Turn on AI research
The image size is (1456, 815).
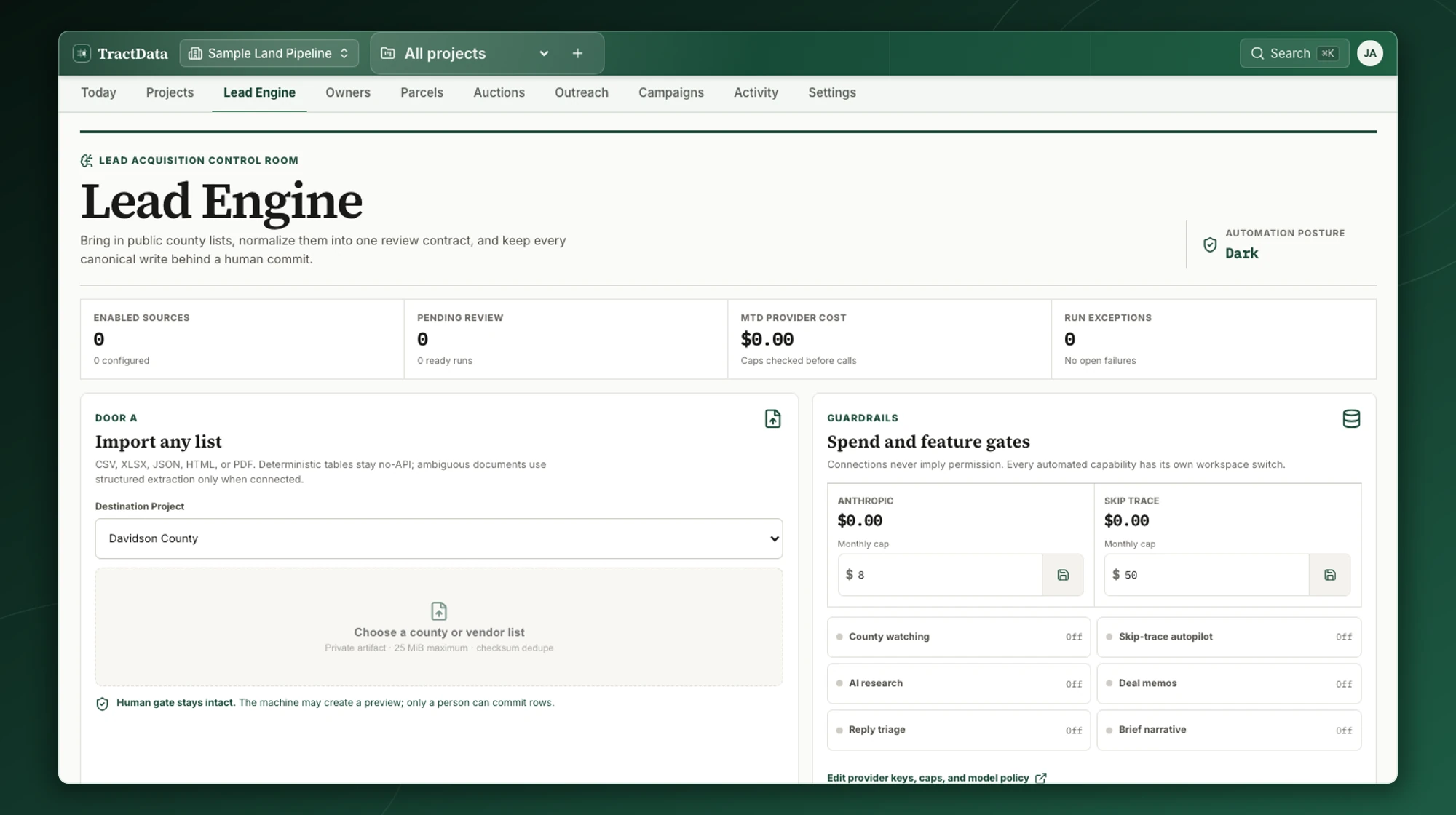click(959, 683)
